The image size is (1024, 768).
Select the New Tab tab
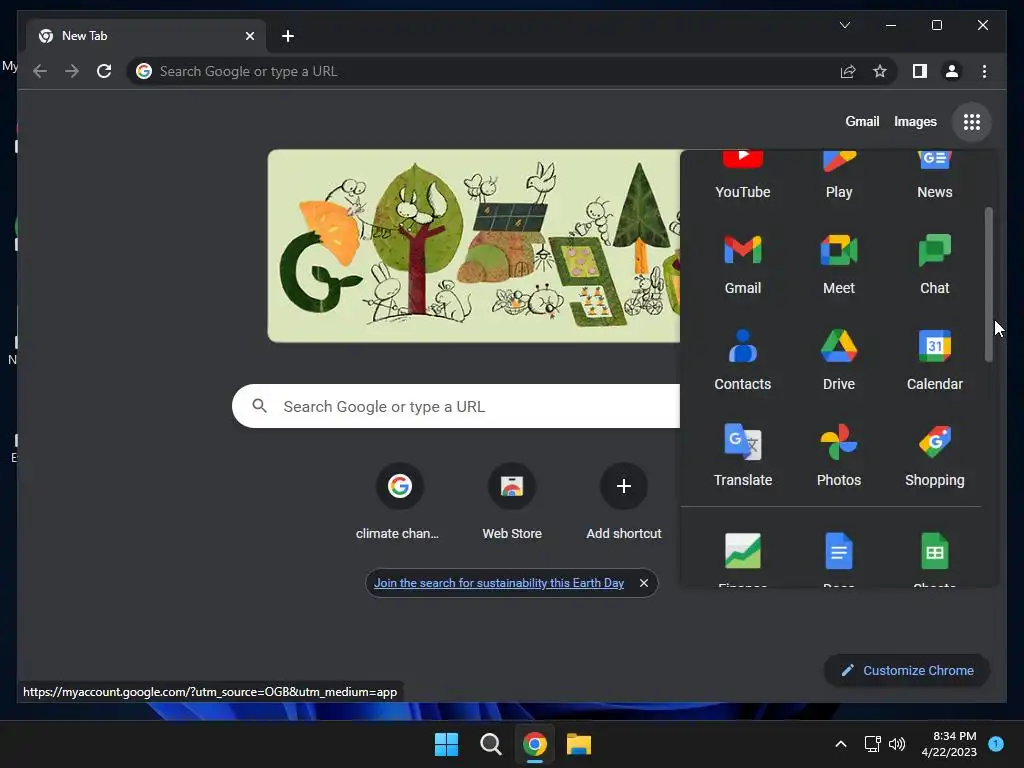[146, 36]
